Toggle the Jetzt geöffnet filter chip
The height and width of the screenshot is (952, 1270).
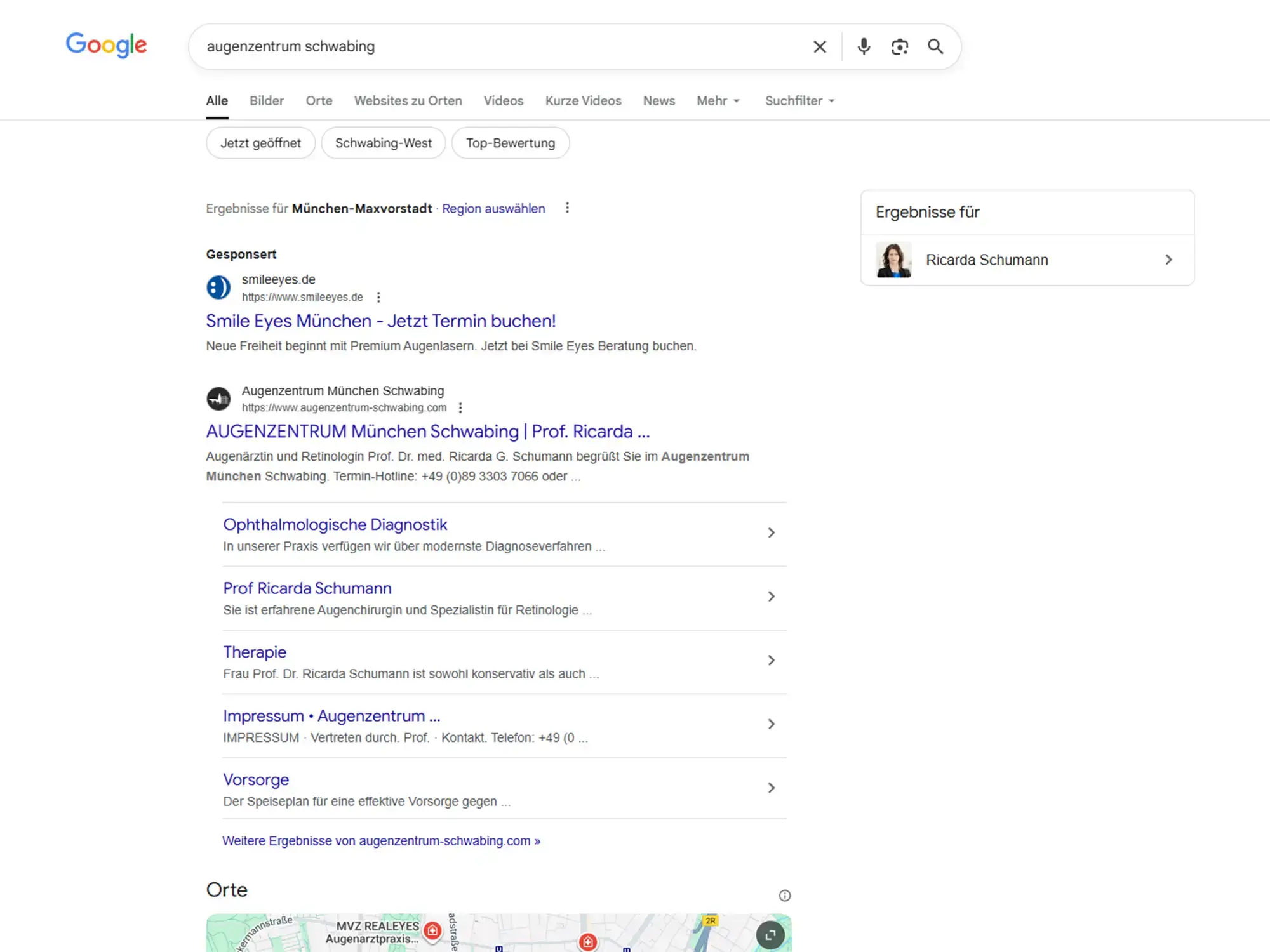coord(260,143)
